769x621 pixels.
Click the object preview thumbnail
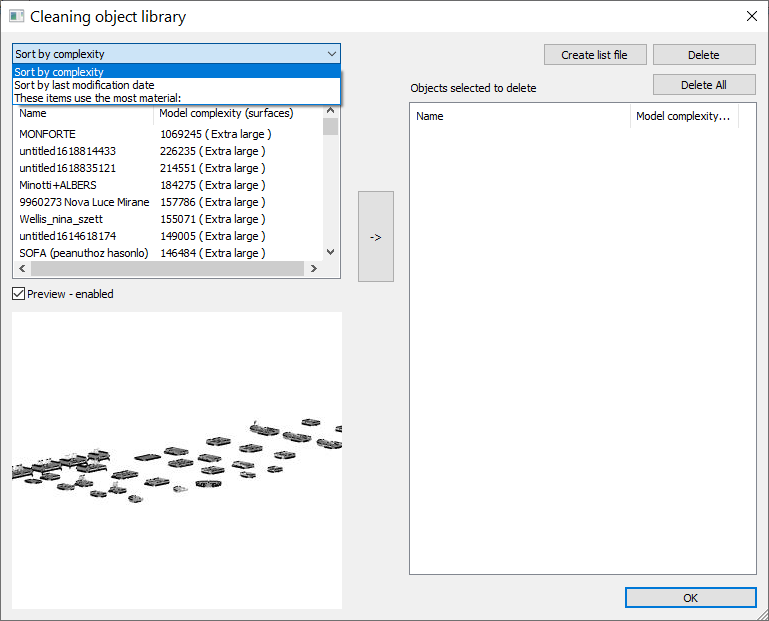(x=177, y=460)
